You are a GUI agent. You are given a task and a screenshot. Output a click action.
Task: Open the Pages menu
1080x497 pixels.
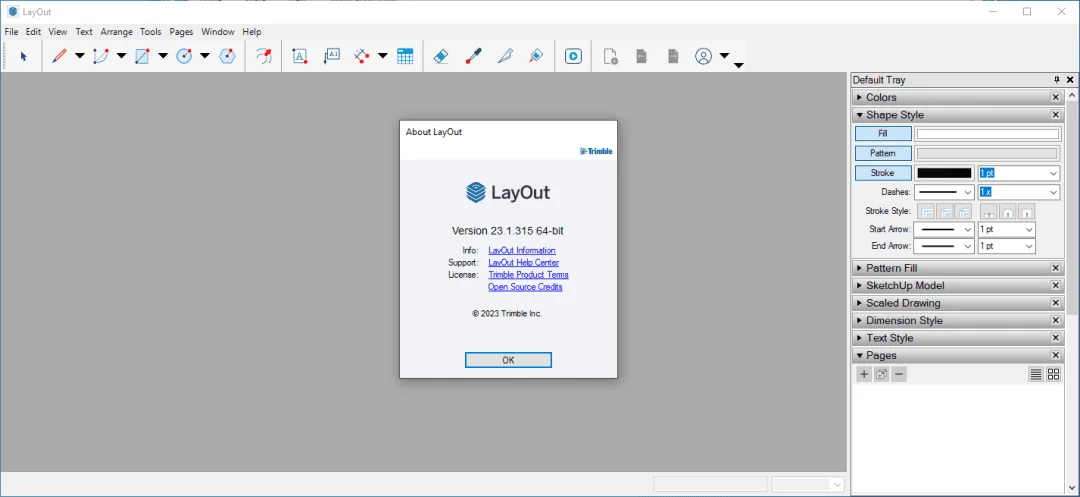point(181,32)
